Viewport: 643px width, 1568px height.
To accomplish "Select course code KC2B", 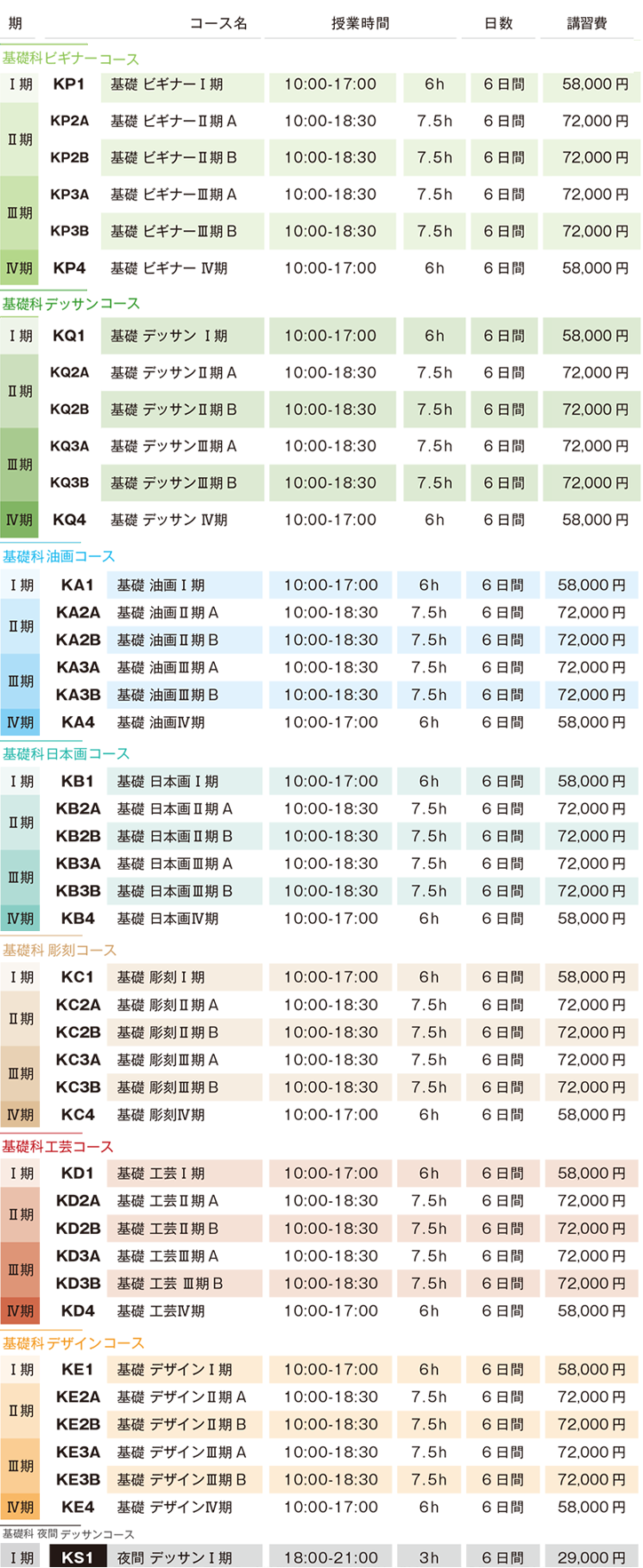I will (x=78, y=1032).
